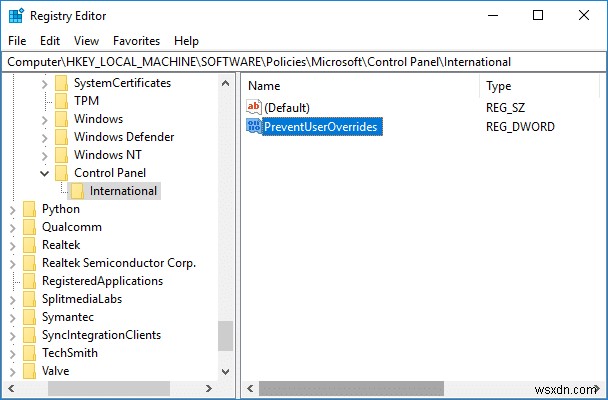Expand the SystemCertificates key
This screenshot has height=400, width=608.
[44, 83]
